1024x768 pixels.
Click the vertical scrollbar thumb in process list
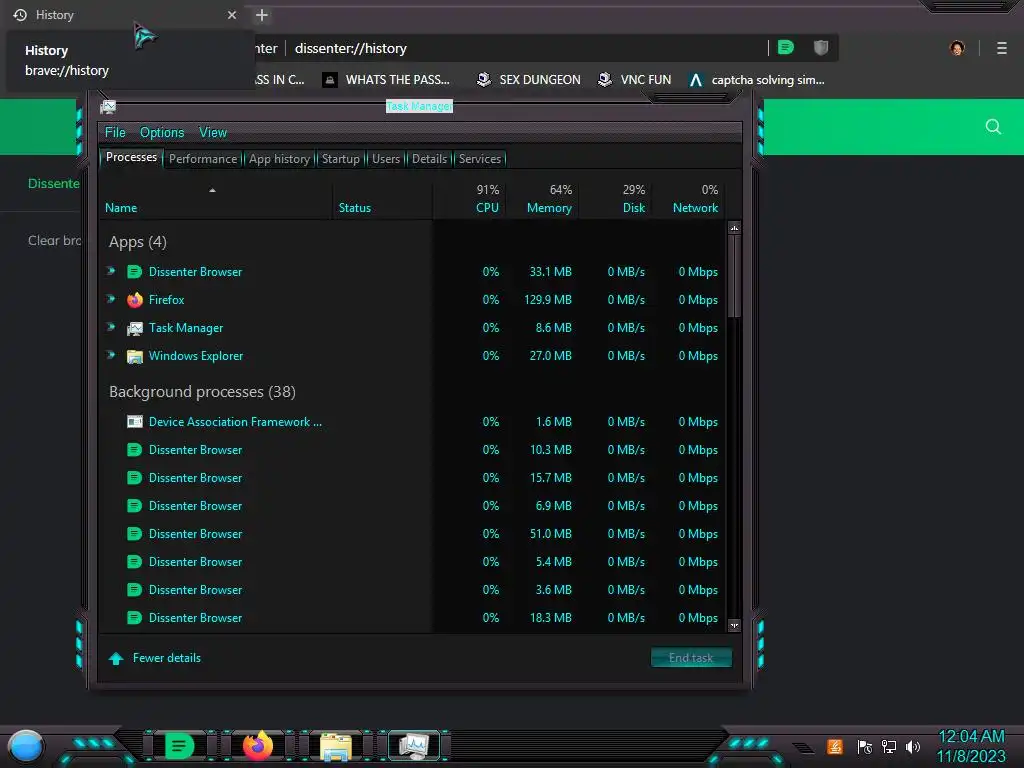734,278
